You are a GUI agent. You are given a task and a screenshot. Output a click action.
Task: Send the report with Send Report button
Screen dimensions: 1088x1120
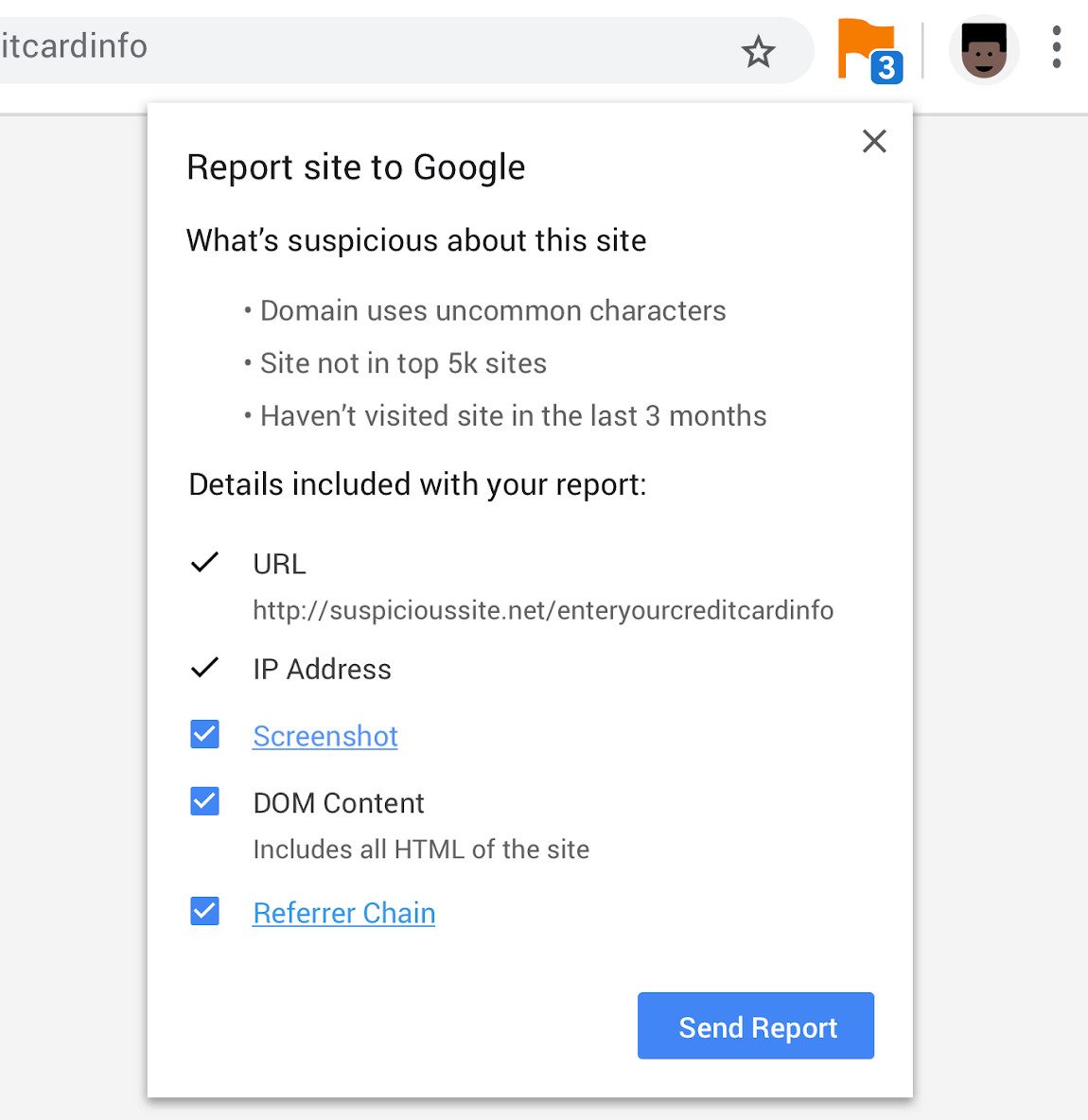756,1025
